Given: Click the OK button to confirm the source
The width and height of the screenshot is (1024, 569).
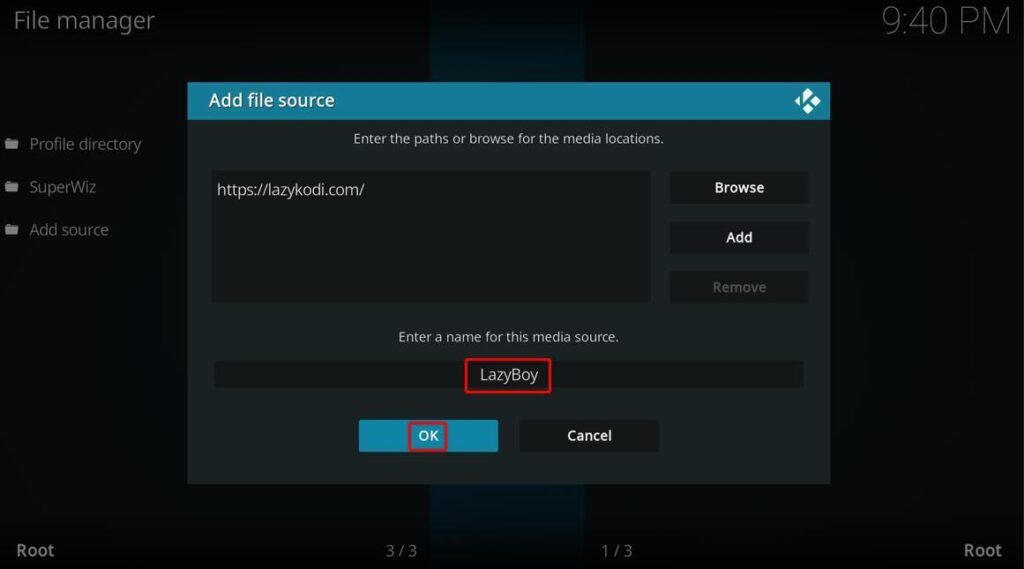Looking at the screenshot, I should pos(428,436).
